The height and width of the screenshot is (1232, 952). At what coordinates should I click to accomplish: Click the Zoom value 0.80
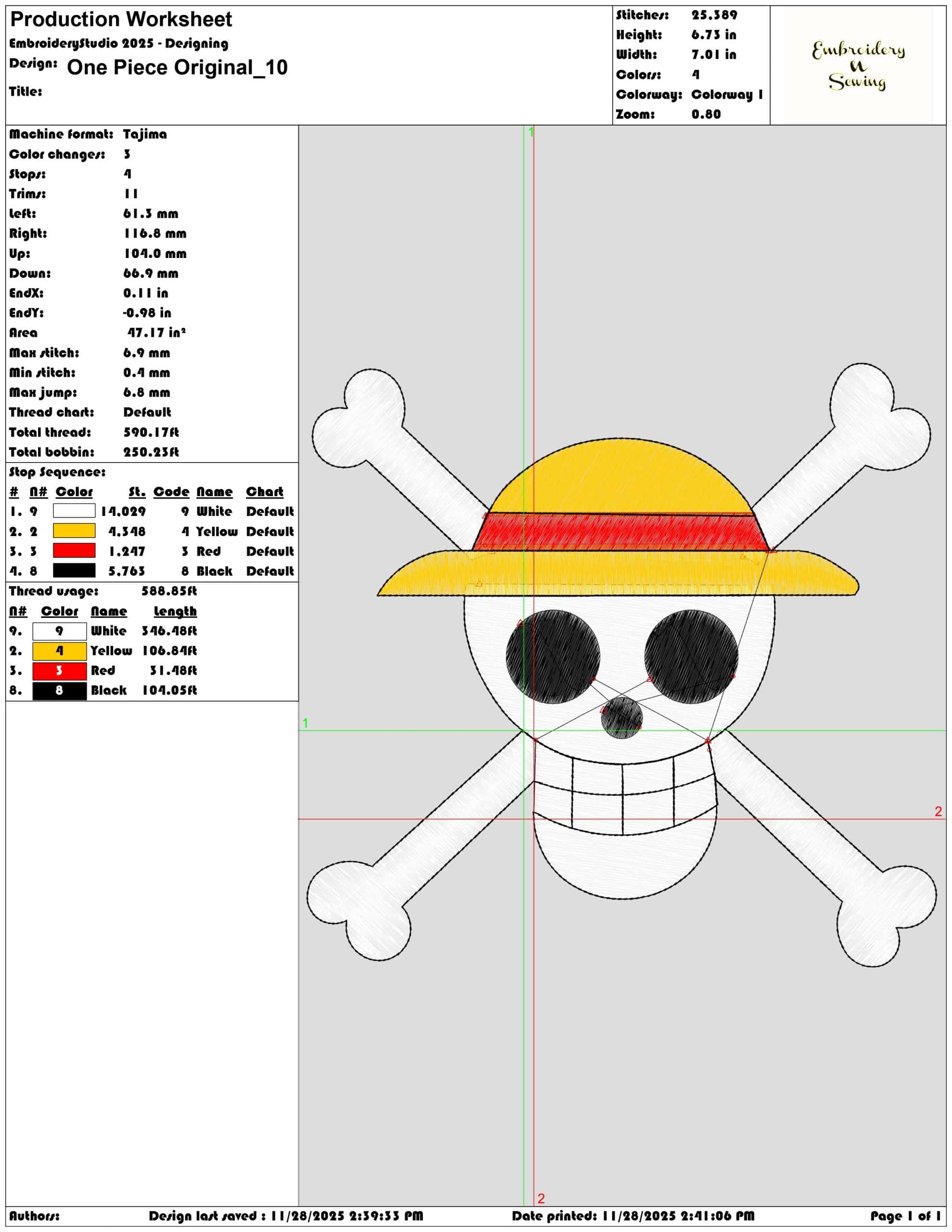[706, 114]
